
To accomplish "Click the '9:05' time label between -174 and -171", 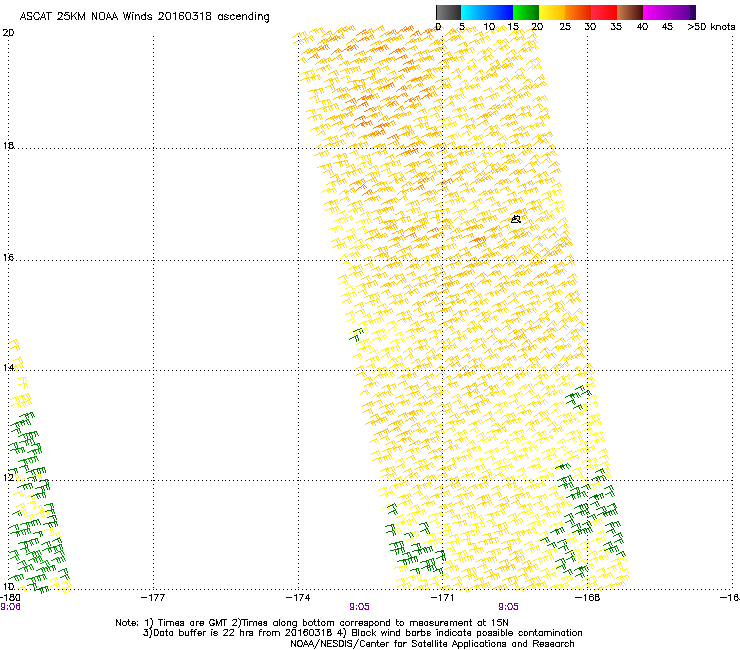I will tap(359, 607).
